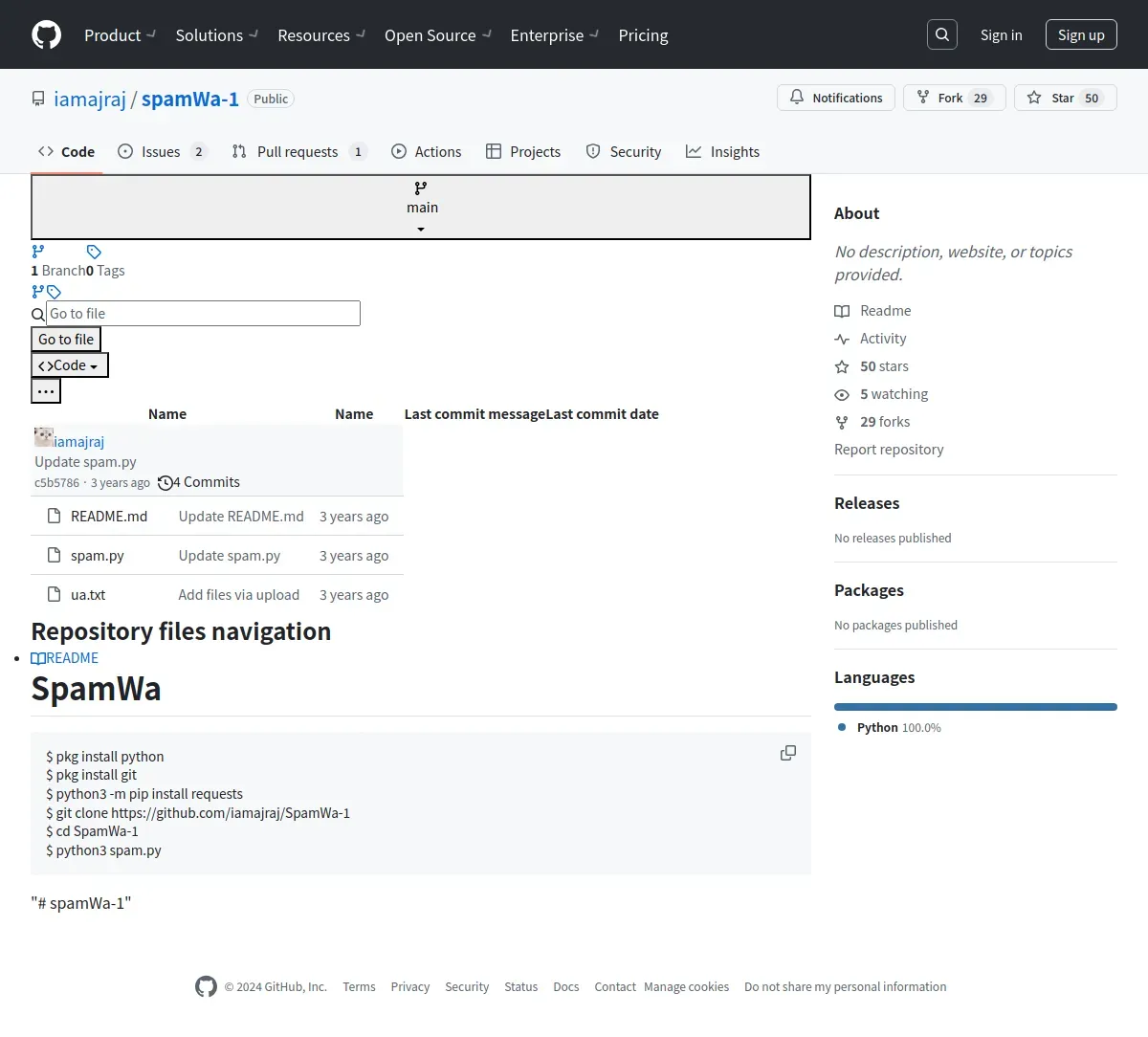This screenshot has width=1148, height=1037.
Task: Switch to the Actions tab
Action: tap(427, 151)
